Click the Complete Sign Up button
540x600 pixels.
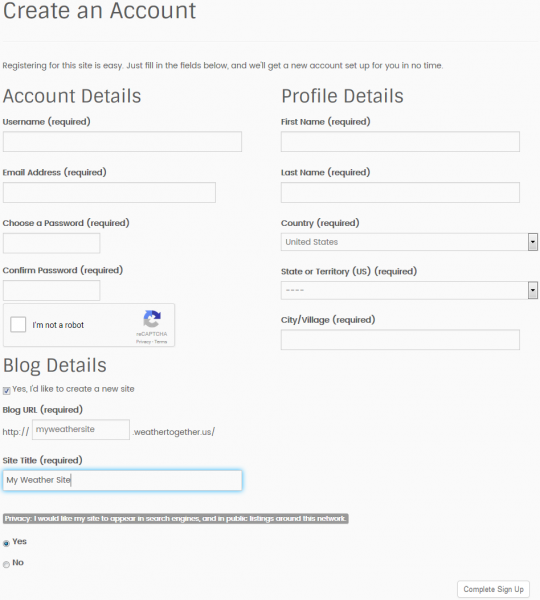493,589
